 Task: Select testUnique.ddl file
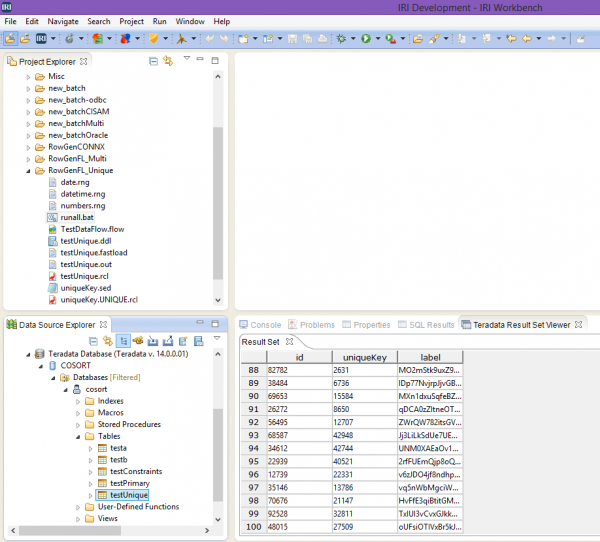tap(86, 241)
